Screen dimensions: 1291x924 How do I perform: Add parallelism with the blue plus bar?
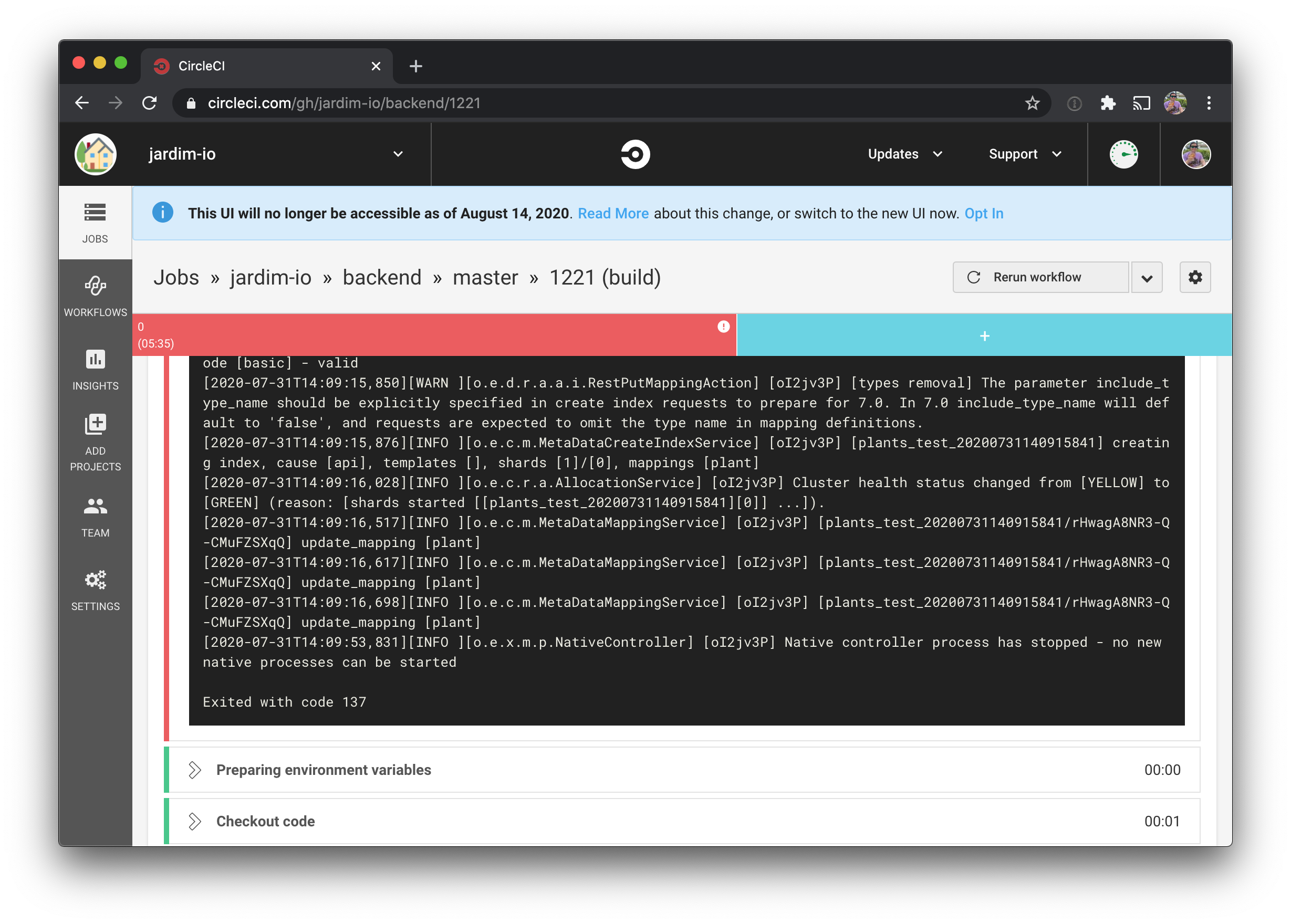pos(984,335)
